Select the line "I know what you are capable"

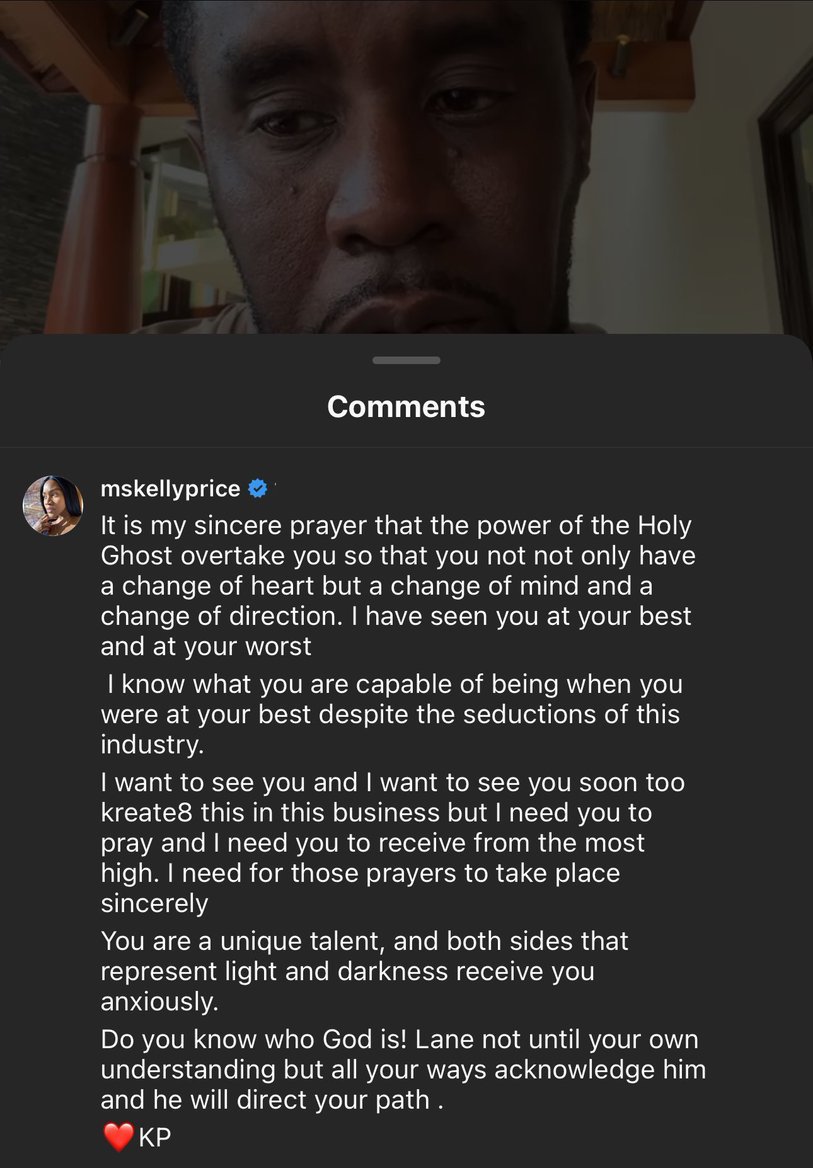pyautogui.click(x=390, y=686)
